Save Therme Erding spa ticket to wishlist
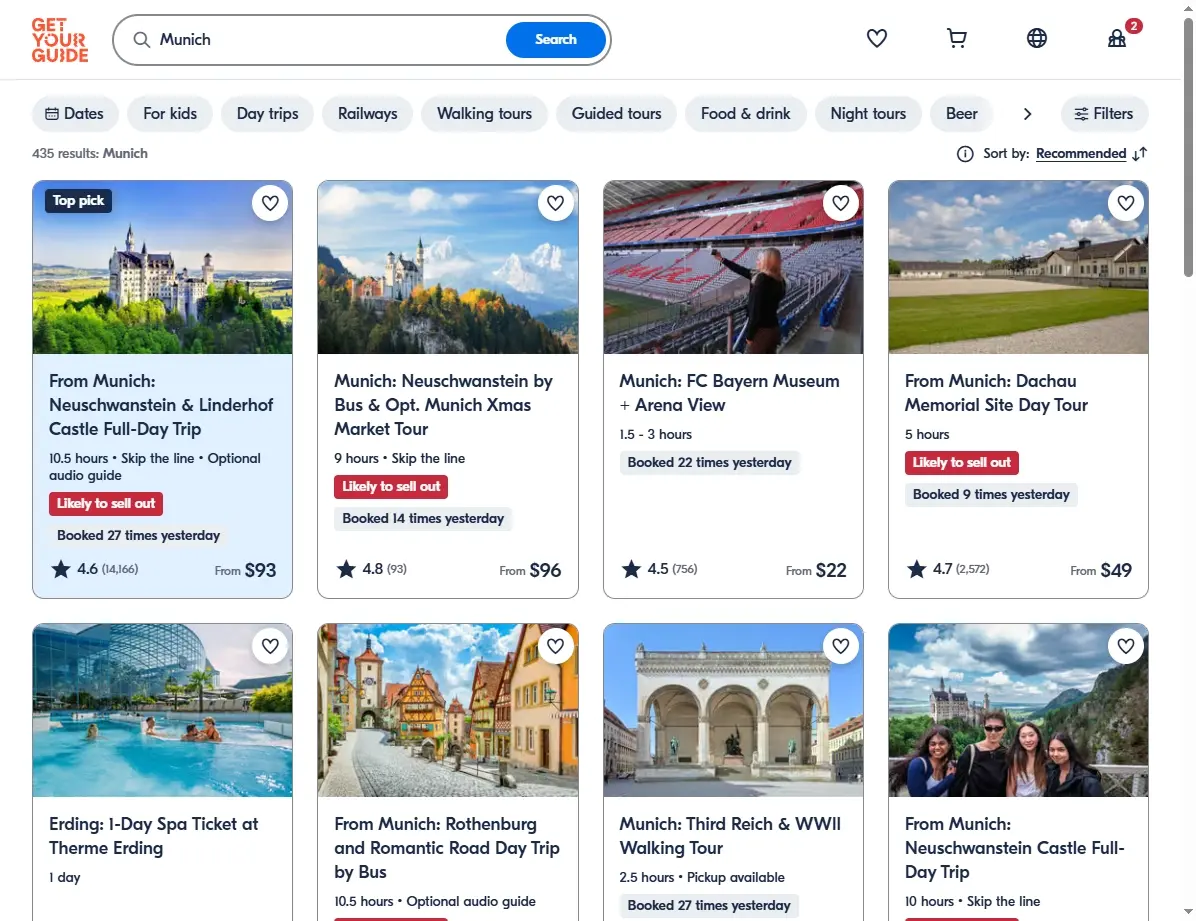1196x921 pixels. pos(270,646)
